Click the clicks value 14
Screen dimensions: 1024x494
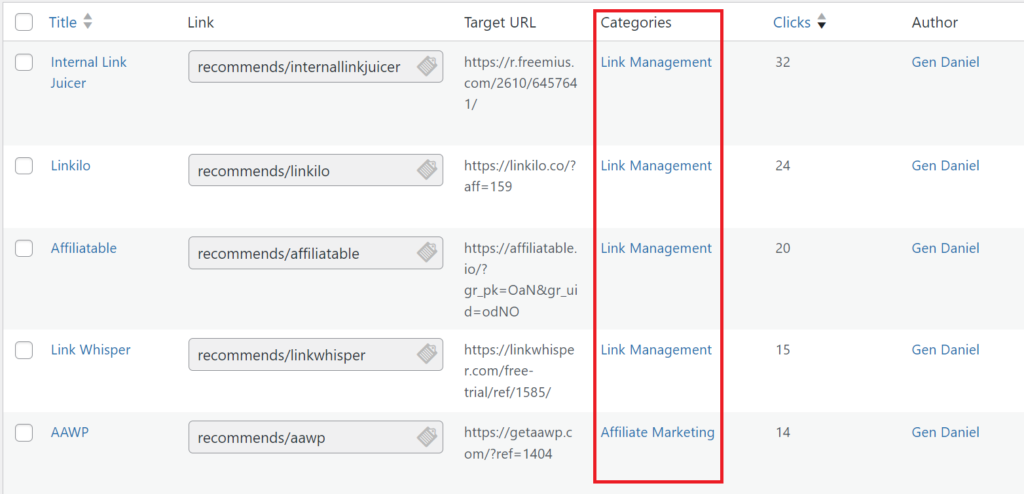(x=782, y=433)
